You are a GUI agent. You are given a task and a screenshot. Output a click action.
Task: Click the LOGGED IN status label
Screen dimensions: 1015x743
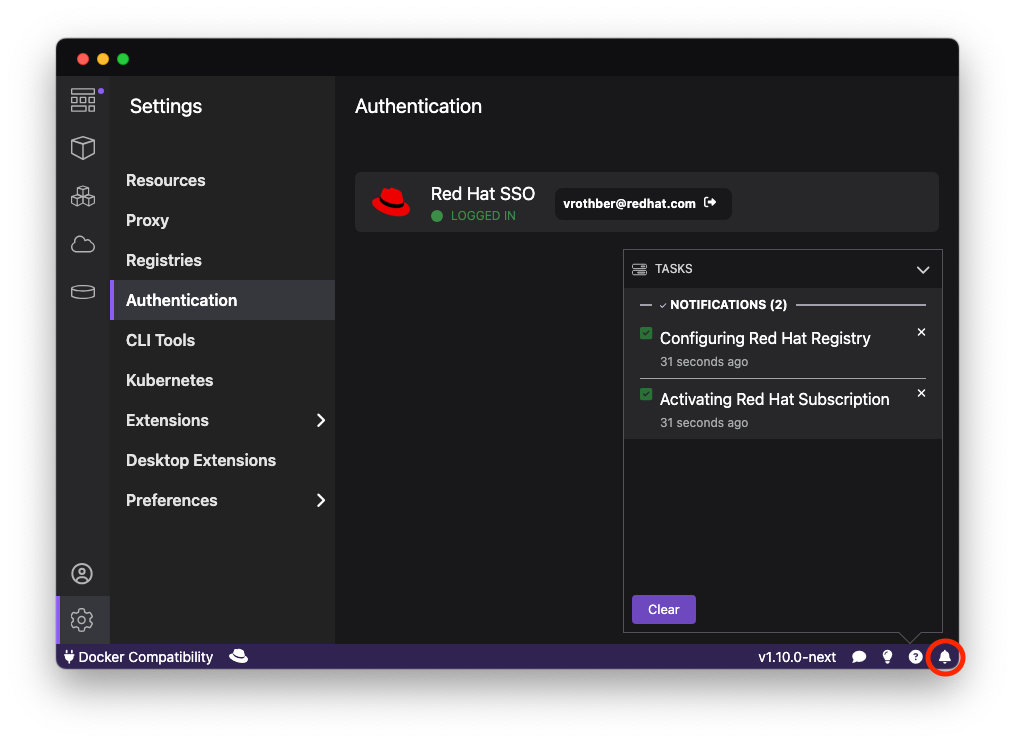[484, 216]
